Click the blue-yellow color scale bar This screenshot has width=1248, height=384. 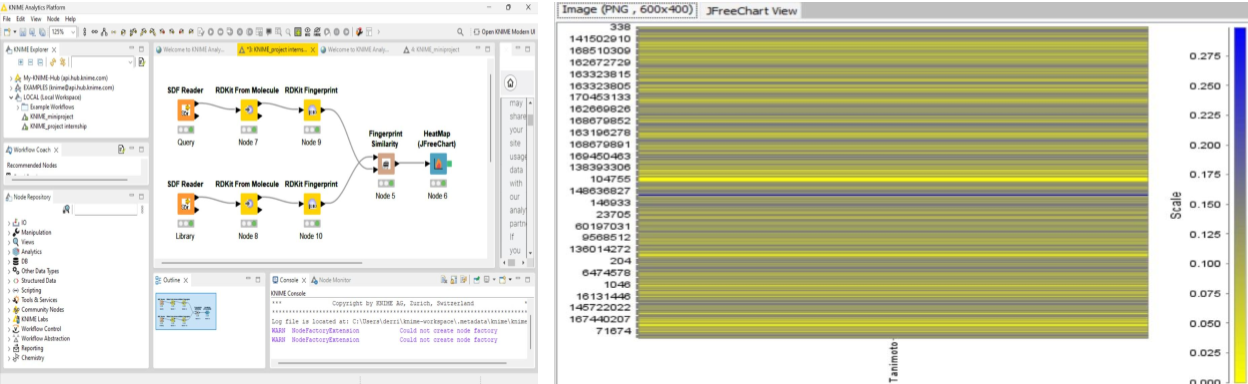(1240, 204)
